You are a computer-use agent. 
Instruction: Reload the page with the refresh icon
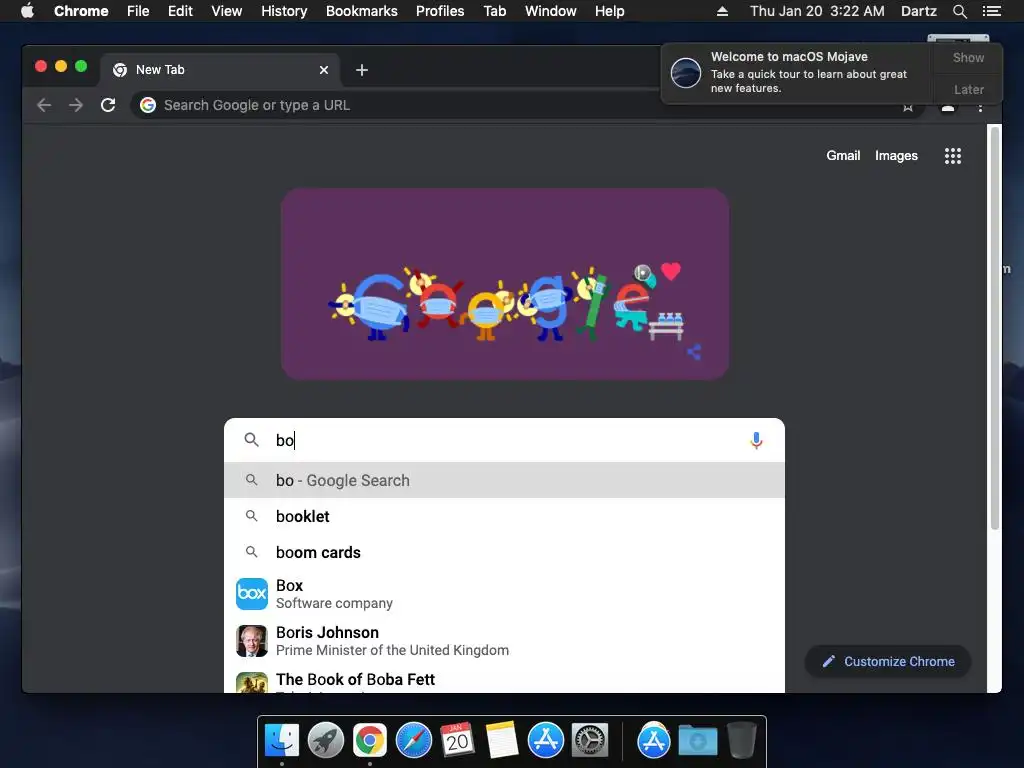coord(108,104)
